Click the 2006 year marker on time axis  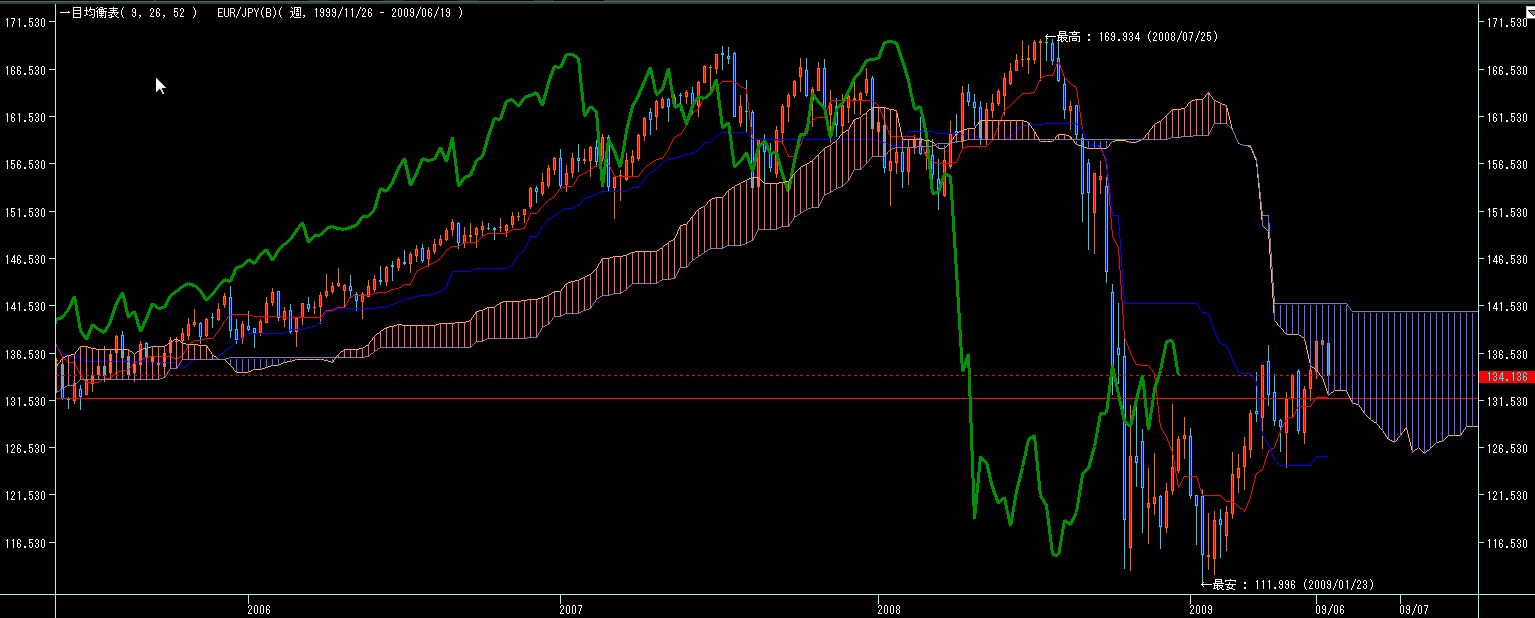[x=259, y=608]
